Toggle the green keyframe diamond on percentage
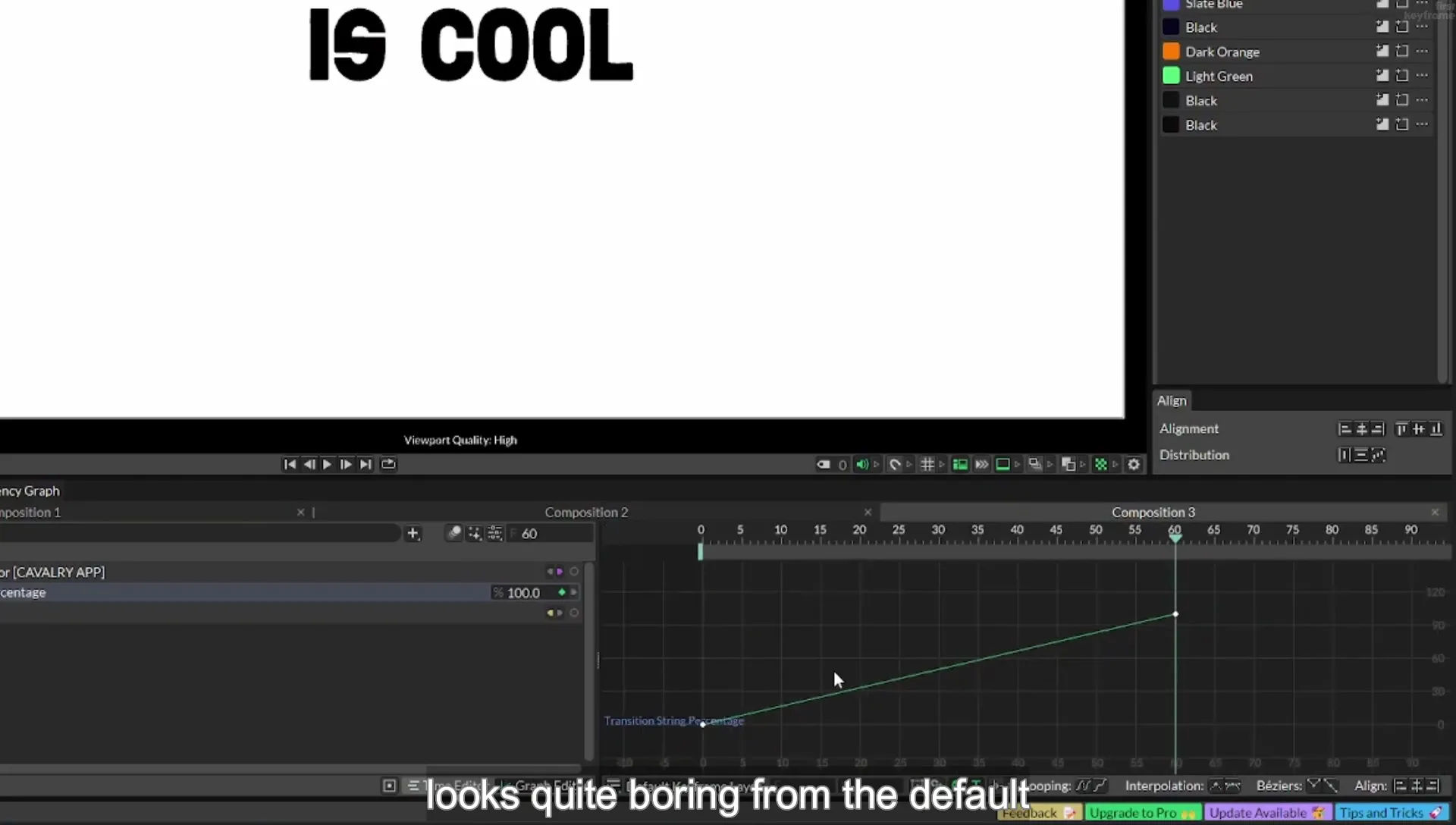Screen dimensions: 1456x825 pyautogui.click(x=562, y=592)
